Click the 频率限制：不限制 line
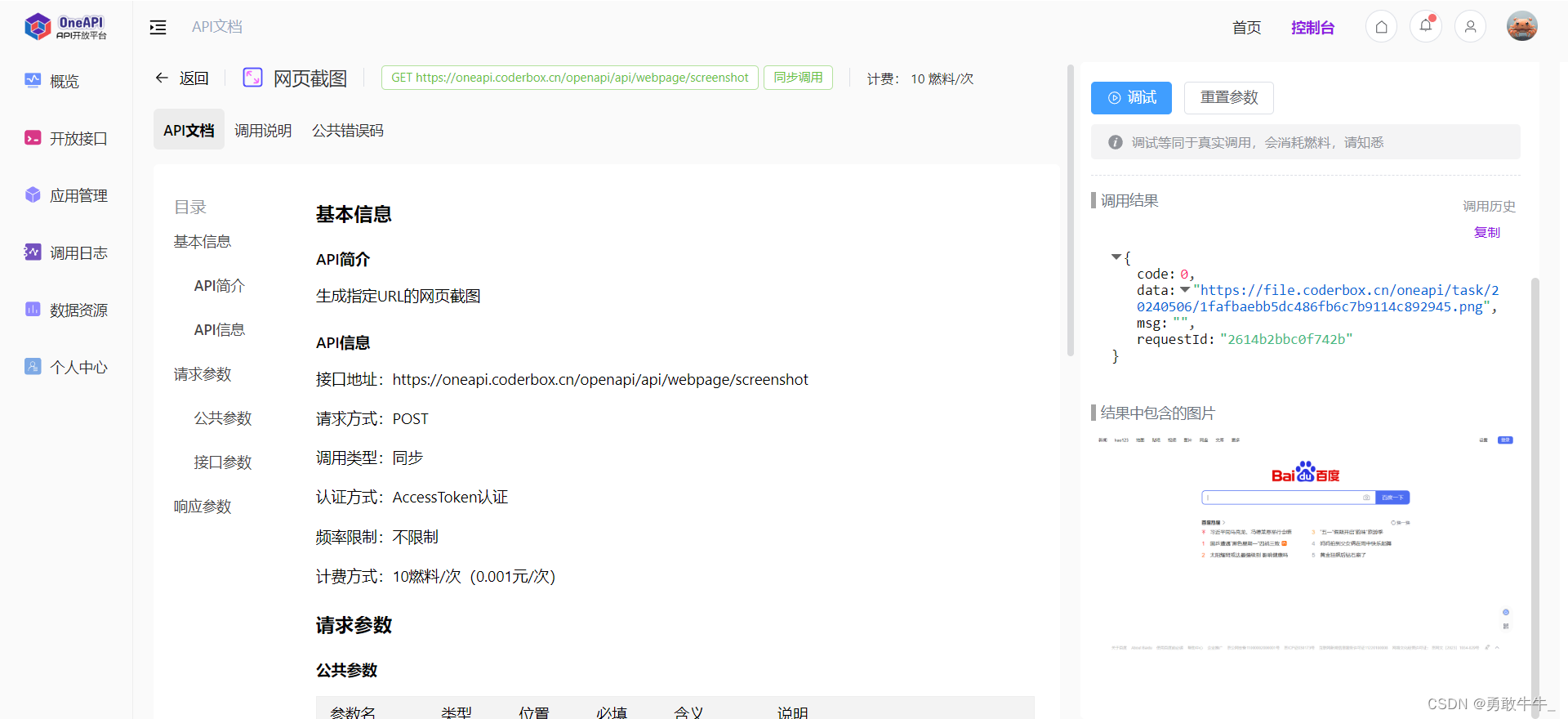1568x719 pixels. click(377, 537)
